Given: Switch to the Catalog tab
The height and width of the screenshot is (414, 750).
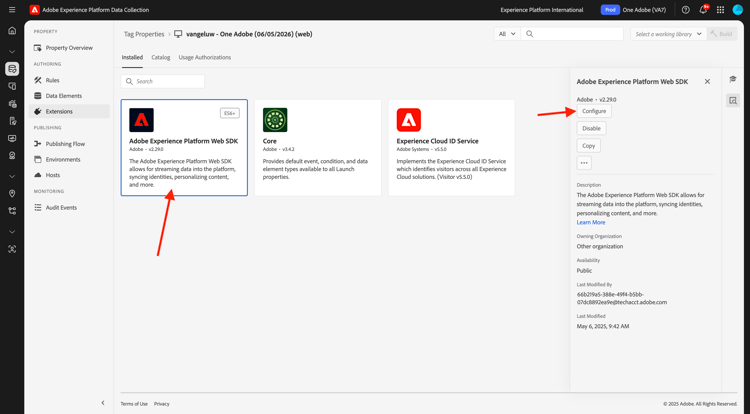Looking at the screenshot, I should (161, 57).
